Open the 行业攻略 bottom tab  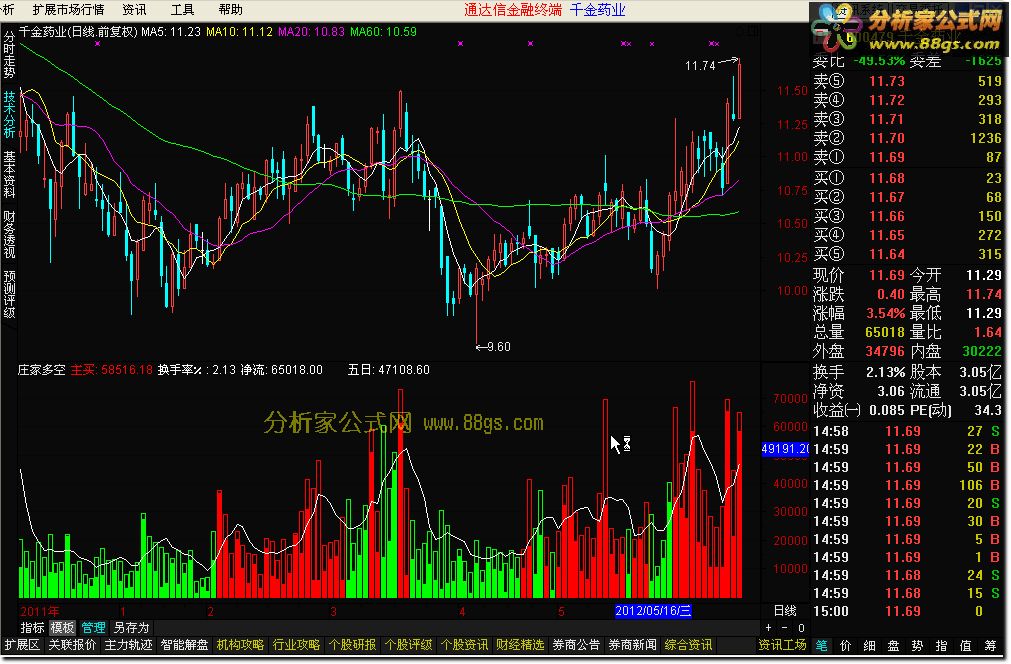click(297, 645)
